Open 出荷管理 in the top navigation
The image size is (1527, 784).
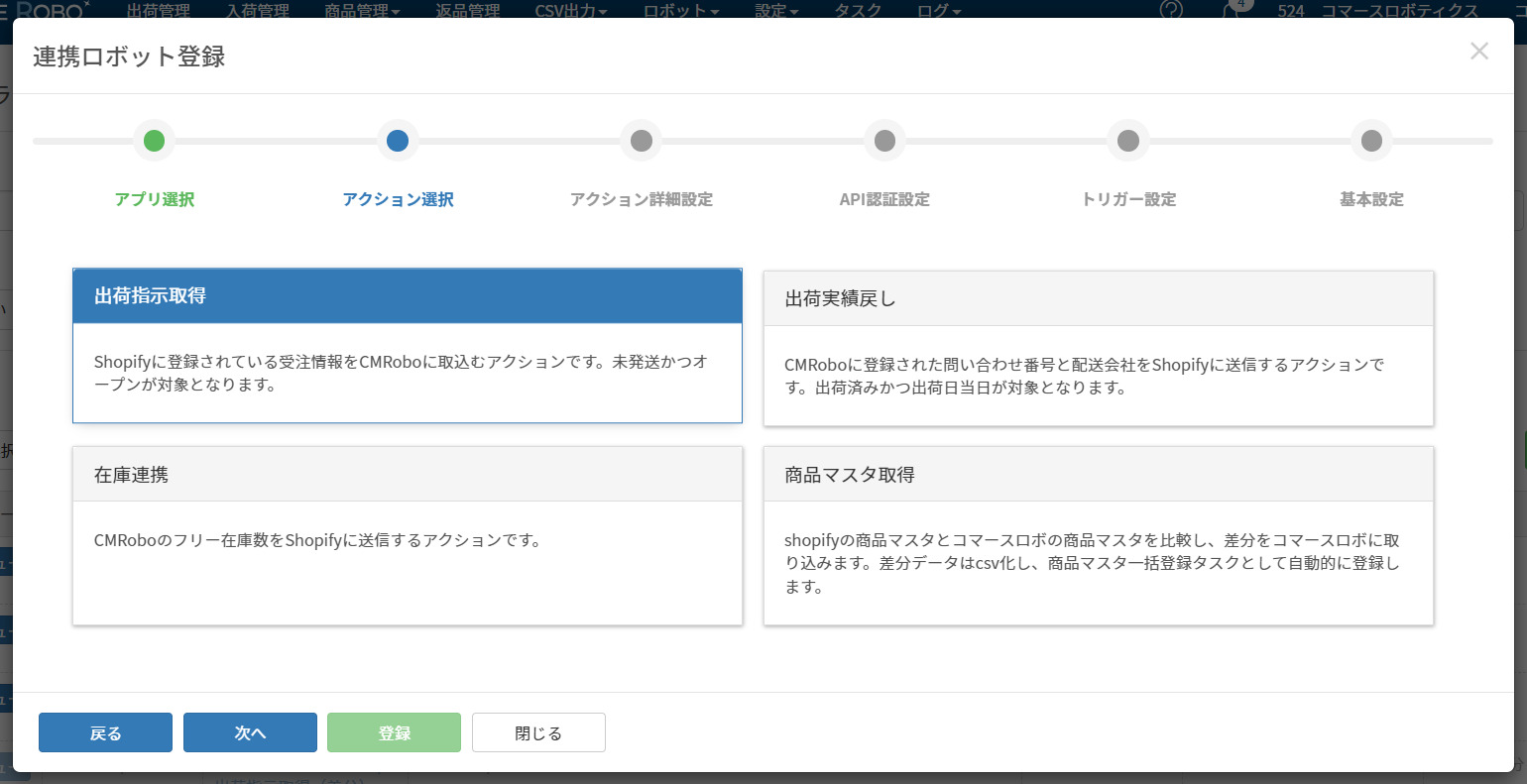pyautogui.click(x=159, y=11)
